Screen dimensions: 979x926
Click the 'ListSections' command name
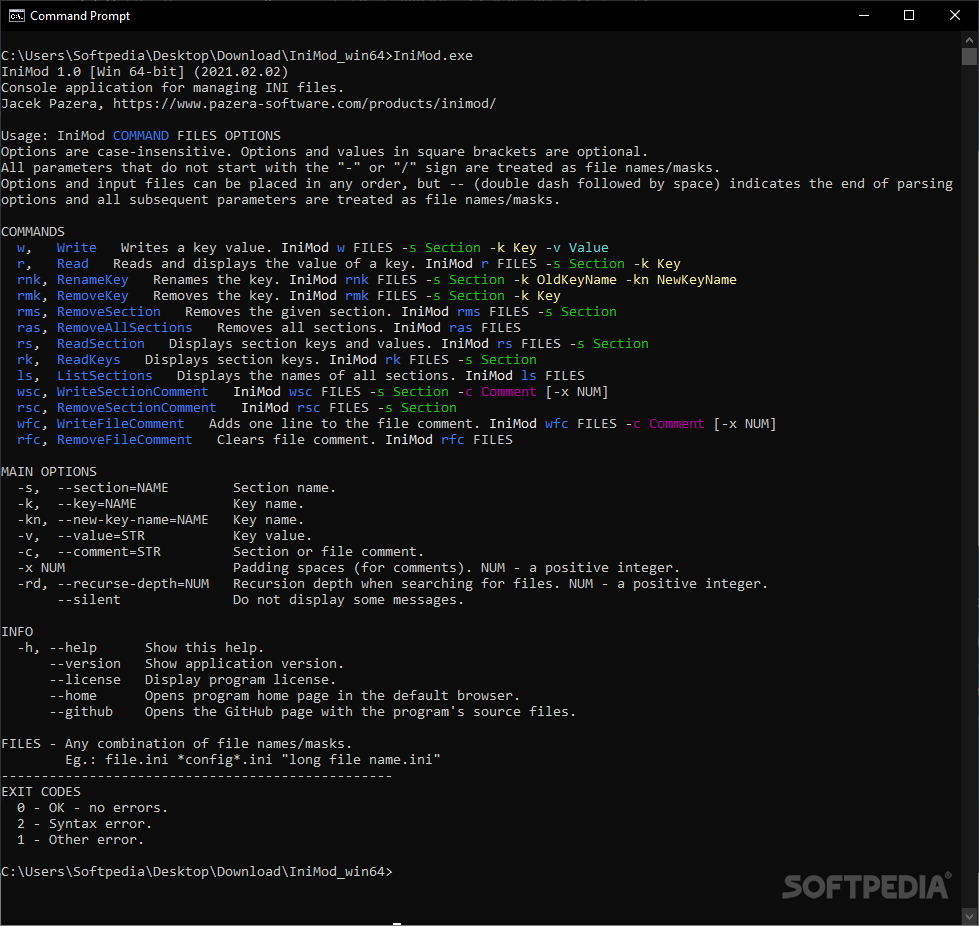pyautogui.click(x=104, y=376)
